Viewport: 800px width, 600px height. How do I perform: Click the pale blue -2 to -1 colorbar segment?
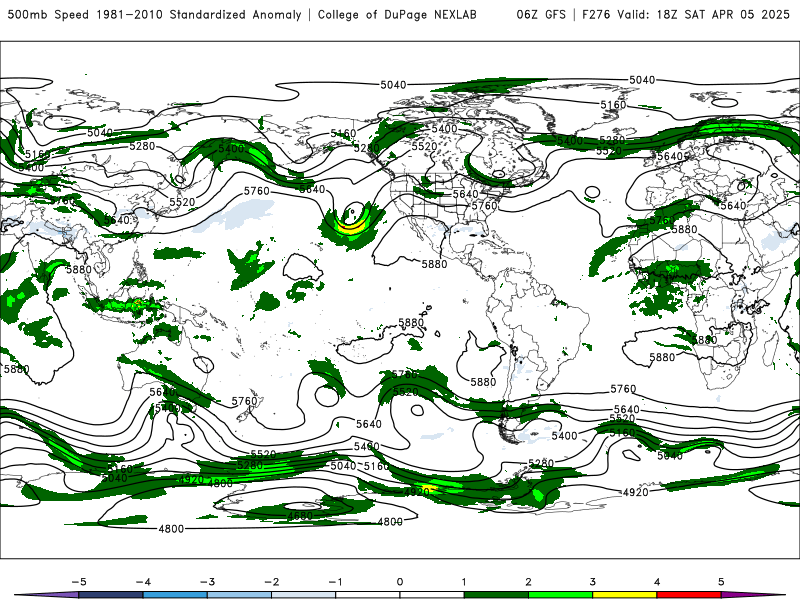tap(304, 595)
